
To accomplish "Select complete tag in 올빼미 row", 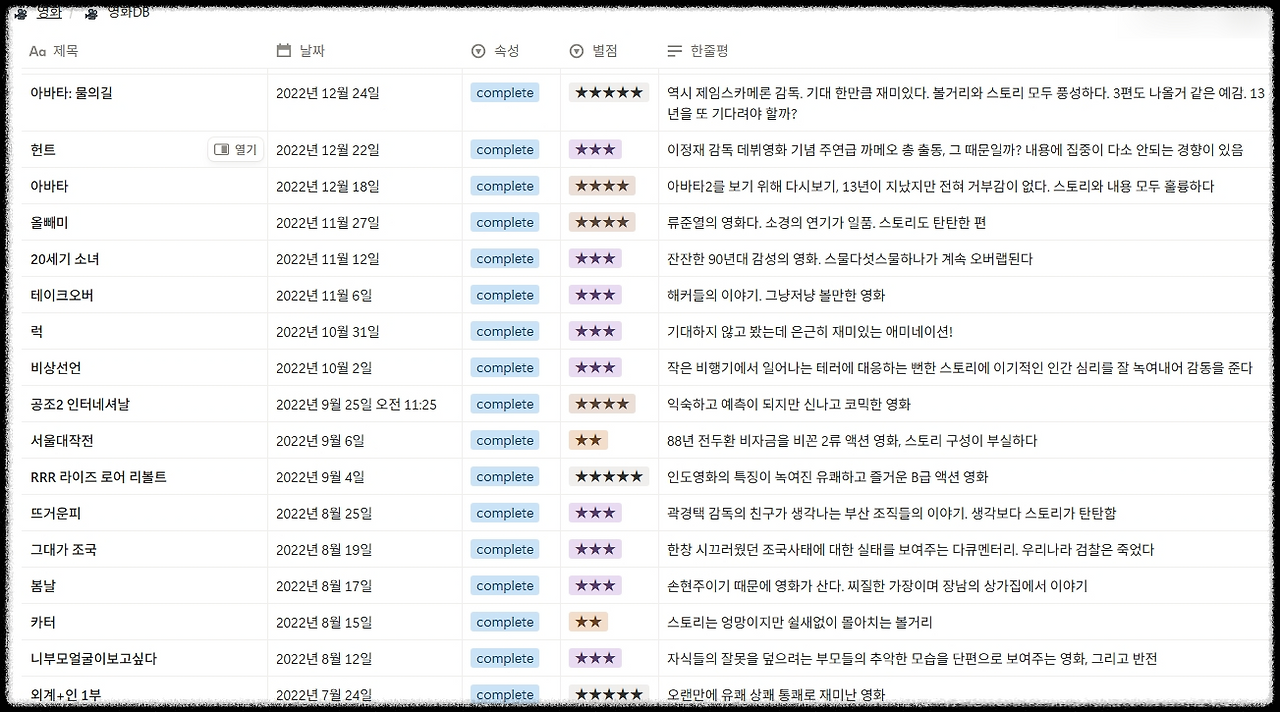I will [x=505, y=223].
